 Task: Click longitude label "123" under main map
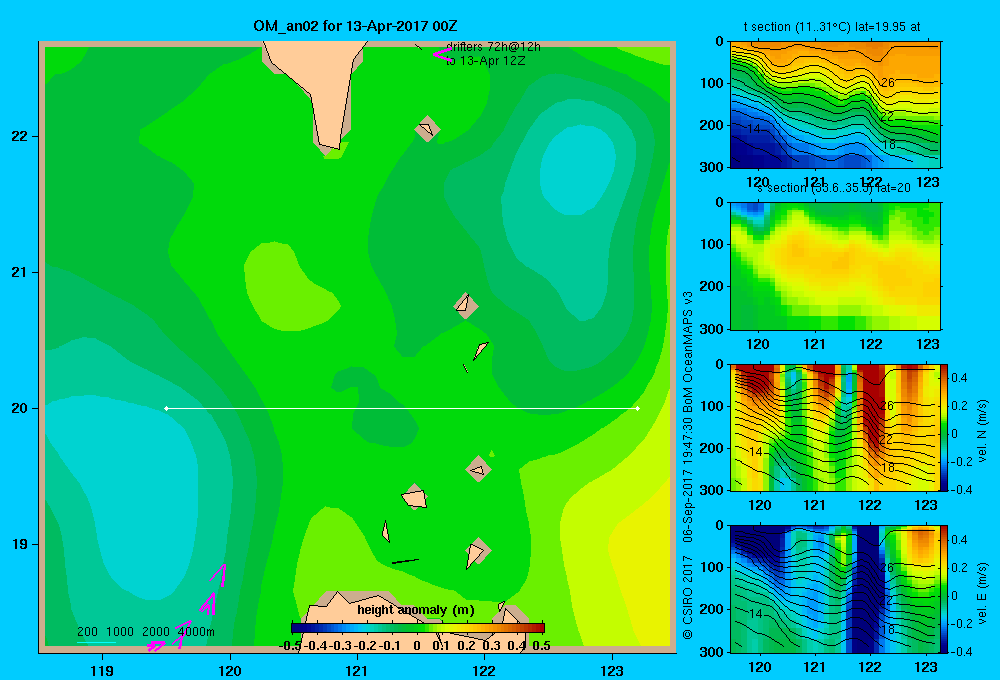tap(612, 670)
